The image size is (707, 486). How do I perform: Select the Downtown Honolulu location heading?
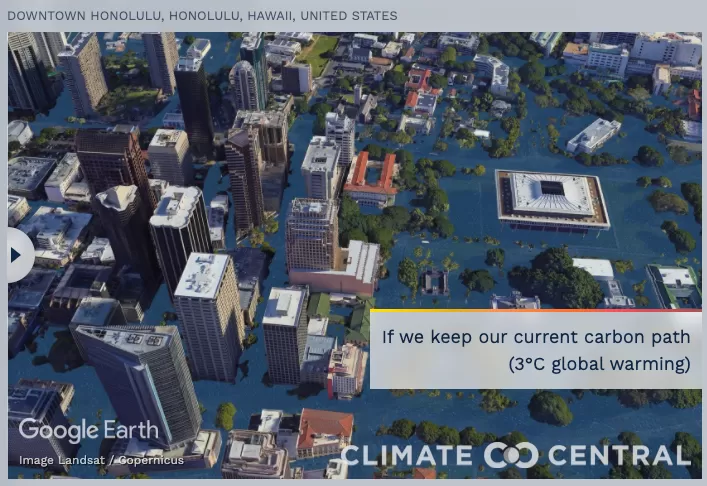click(202, 16)
